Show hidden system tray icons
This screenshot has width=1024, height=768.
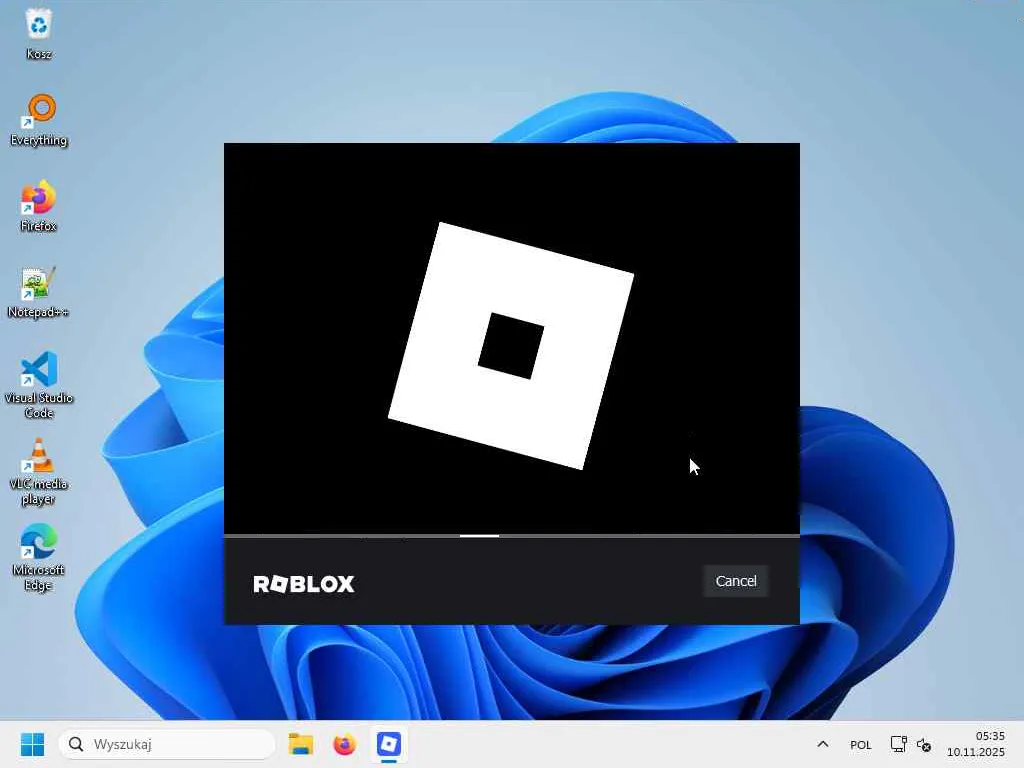(823, 744)
